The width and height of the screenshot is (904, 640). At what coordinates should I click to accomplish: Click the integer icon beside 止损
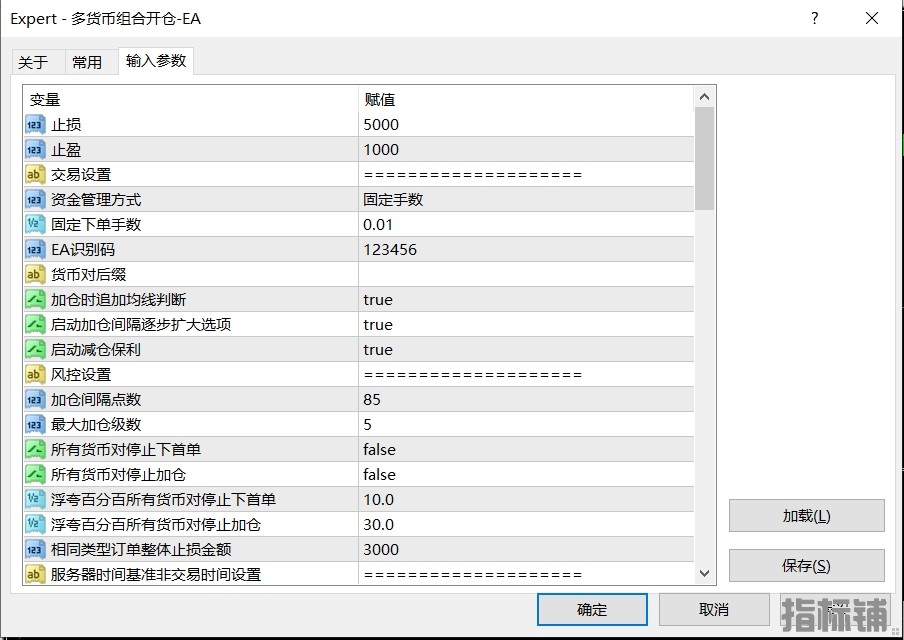click(35, 125)
